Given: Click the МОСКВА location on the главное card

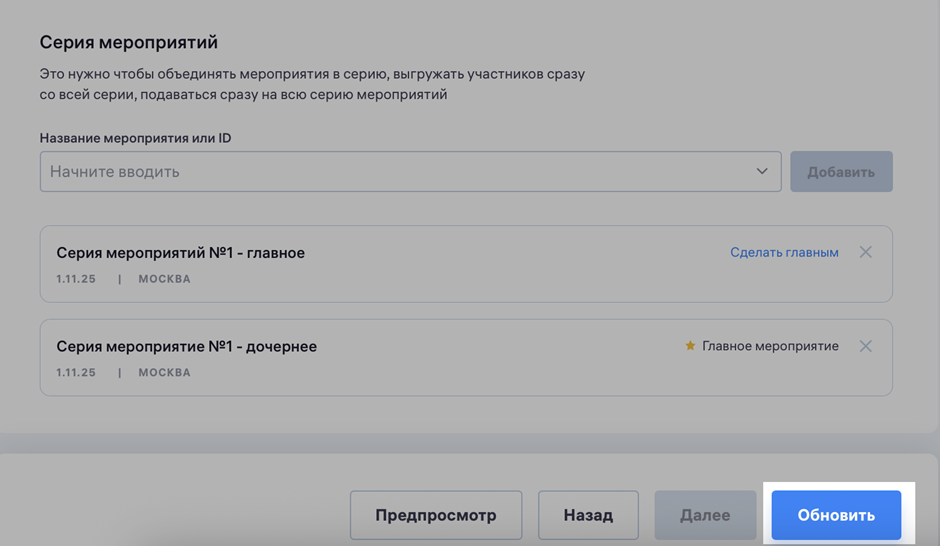Looking at the screenshot, I should [x=164, y=279].
